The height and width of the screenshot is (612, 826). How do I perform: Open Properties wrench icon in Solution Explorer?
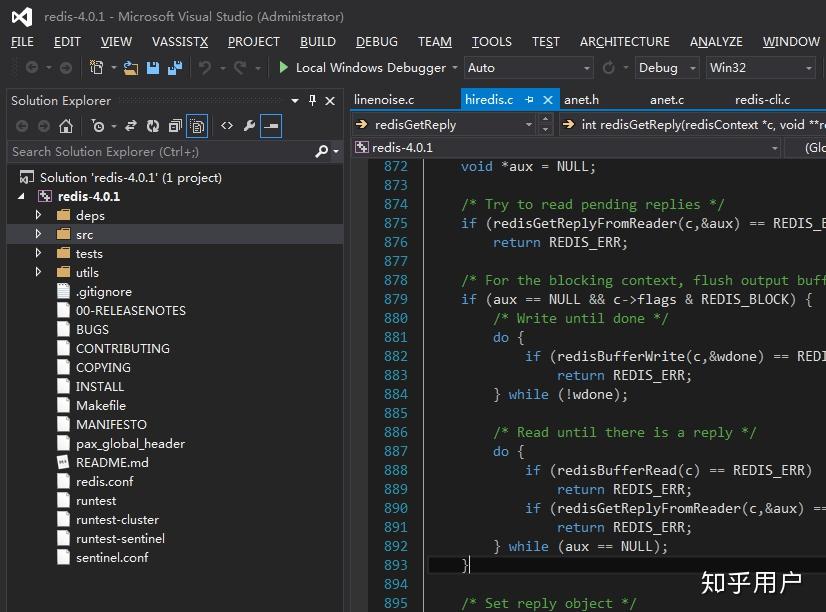pos(249,126)
